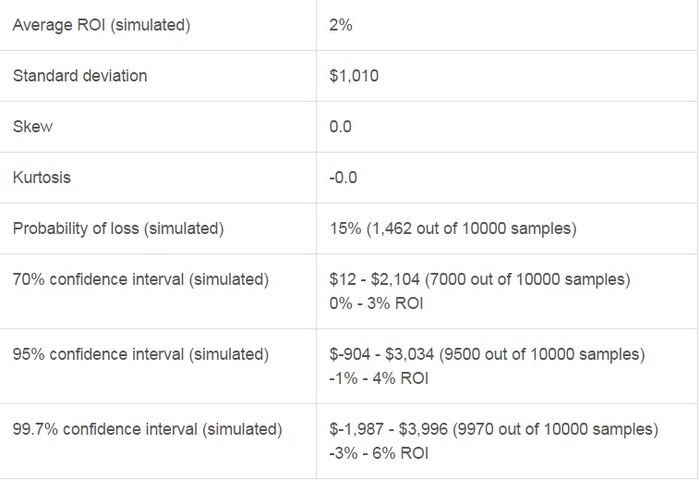Select the "99.7% confidence interval (simulated)" label
This screenshot has width=700, height=481.
(147, 430)
